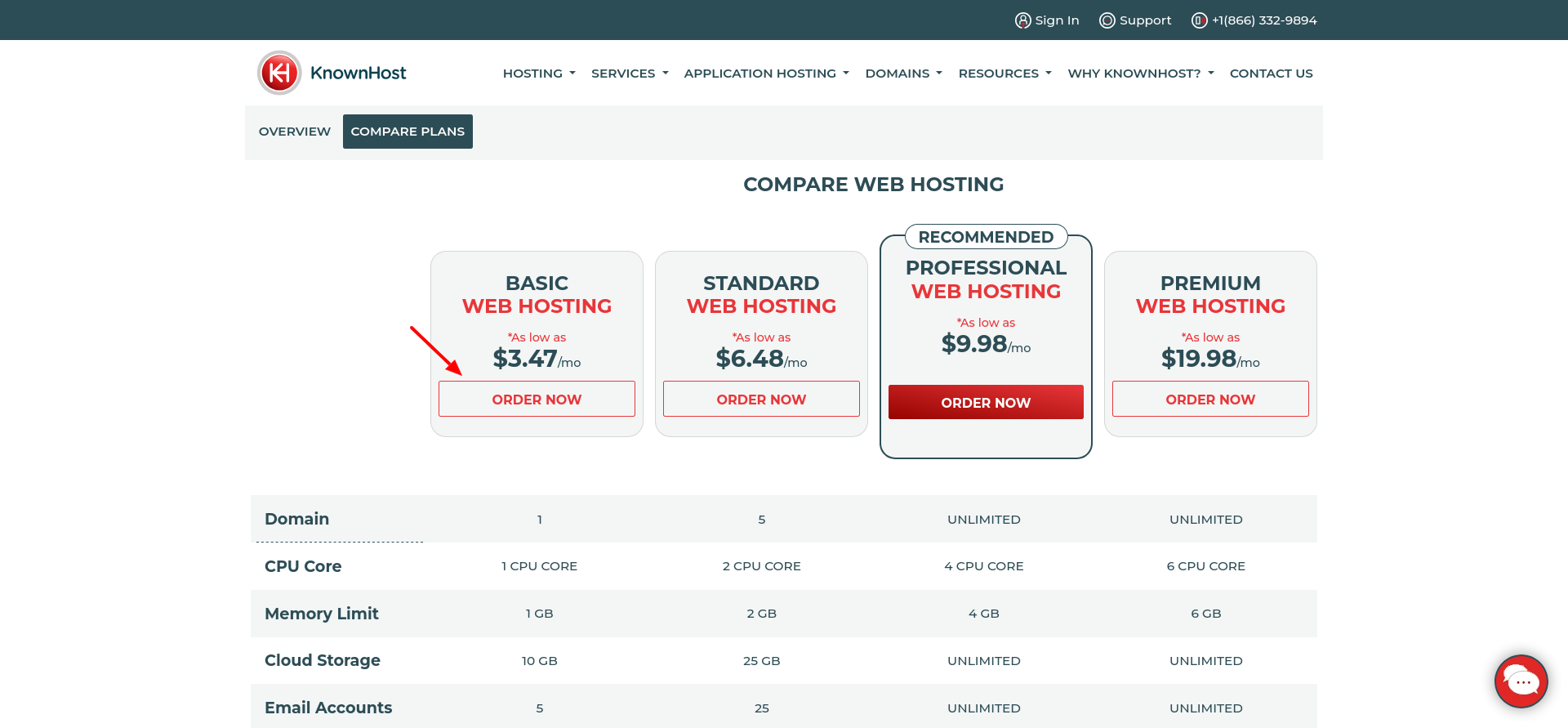Click the '10 GB' cloud storage value
The image size is (1568, 728).
click(x=539, y=661)
